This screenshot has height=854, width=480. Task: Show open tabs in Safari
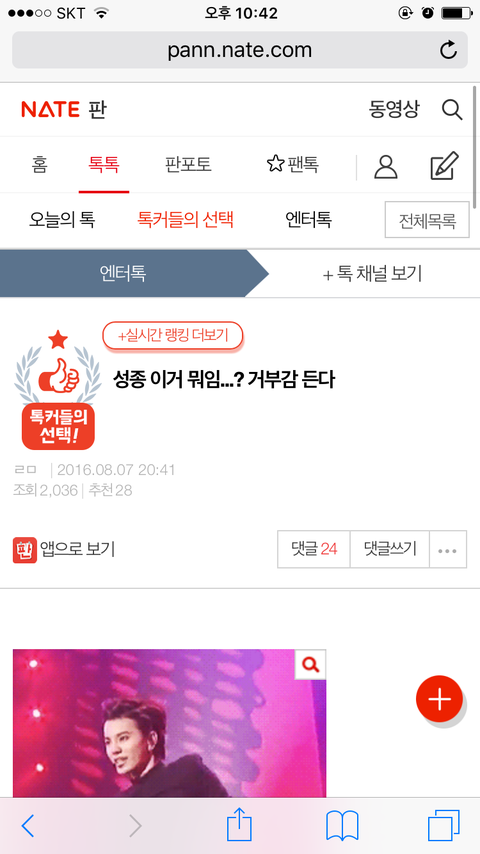click(x=443, y=826)
